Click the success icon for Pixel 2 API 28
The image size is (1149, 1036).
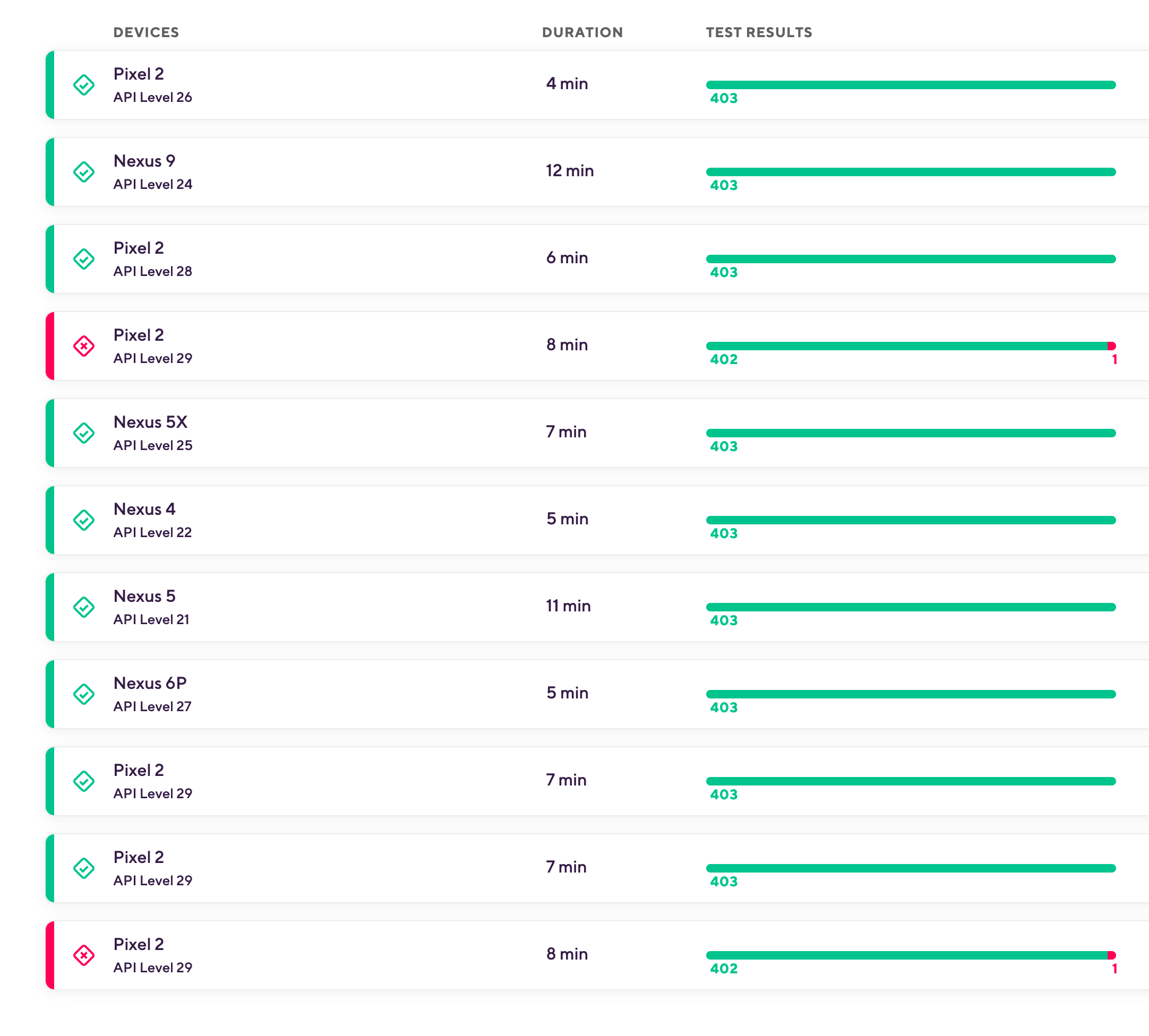84,259
